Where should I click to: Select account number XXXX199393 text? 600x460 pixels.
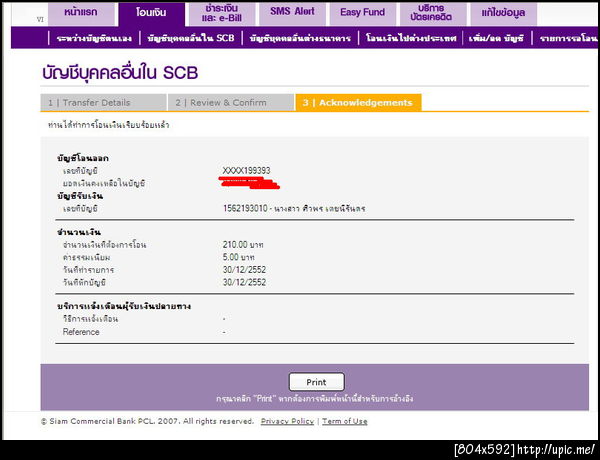point(246,171)
